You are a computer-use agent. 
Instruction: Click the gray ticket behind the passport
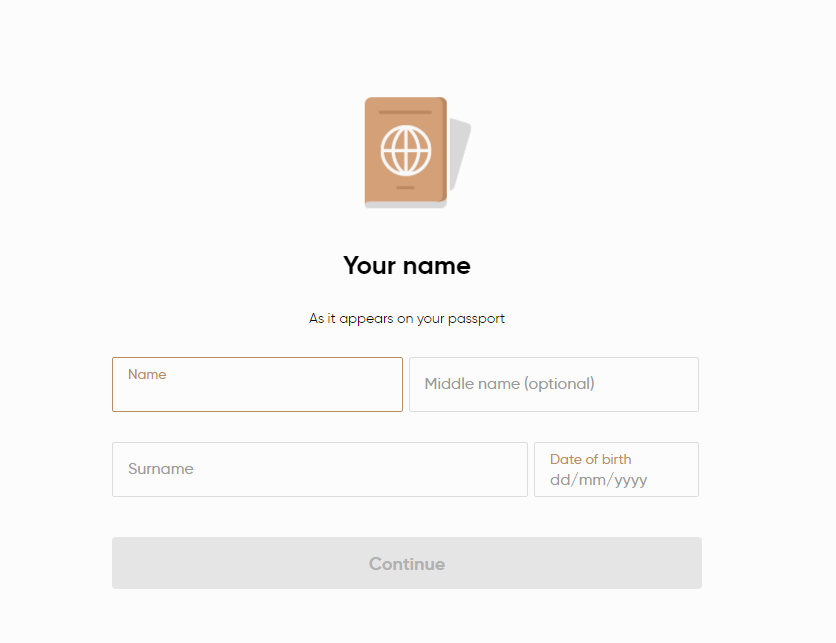tap(460, 155)
